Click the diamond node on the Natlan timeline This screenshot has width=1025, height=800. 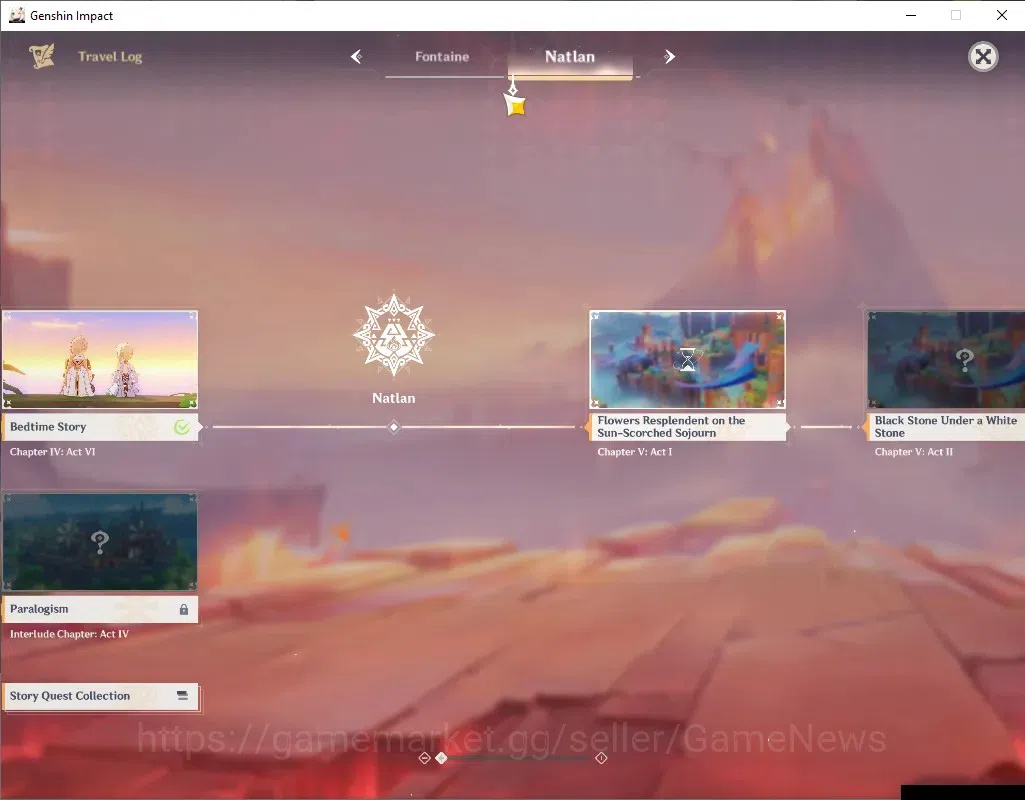(x=394, y=427)
